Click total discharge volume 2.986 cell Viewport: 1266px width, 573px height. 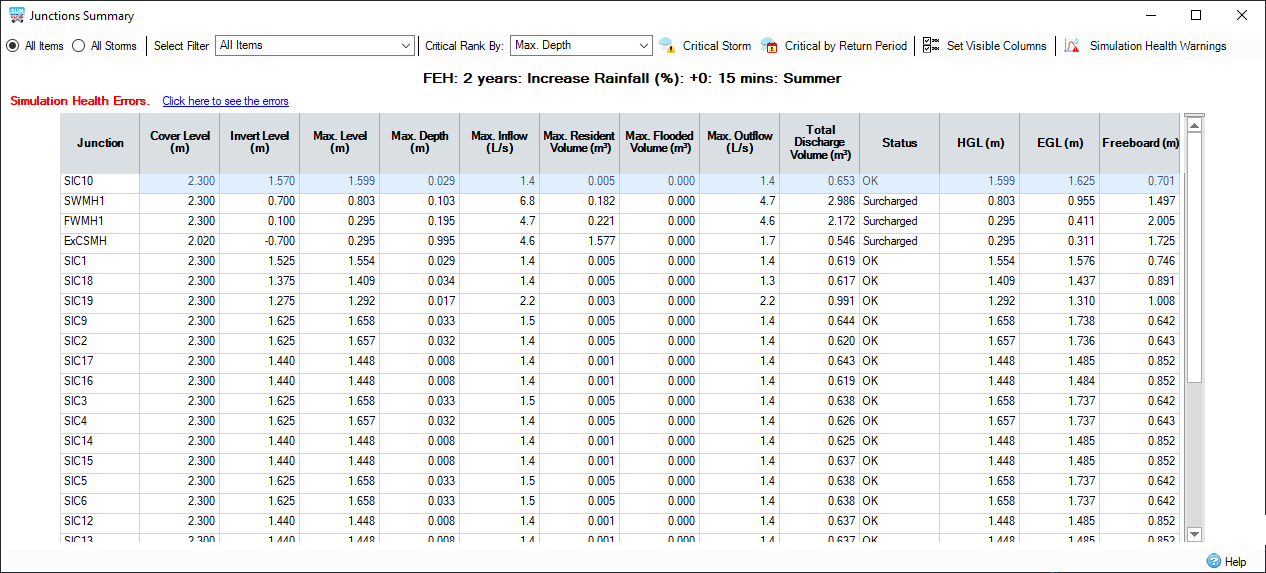pos(820,201)
